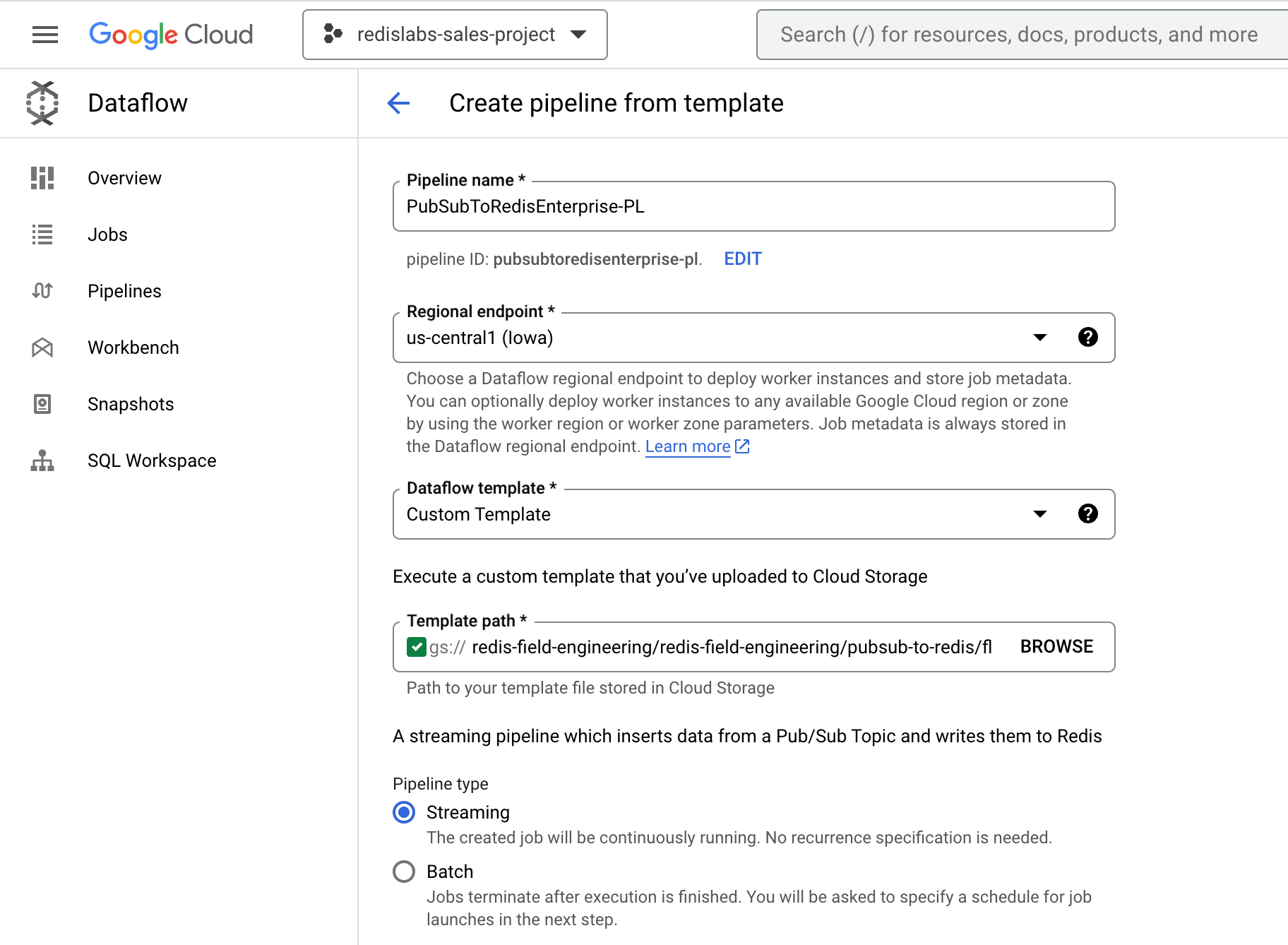
Task: Open the navigation hamburger menu
Action: coord(44,35)
